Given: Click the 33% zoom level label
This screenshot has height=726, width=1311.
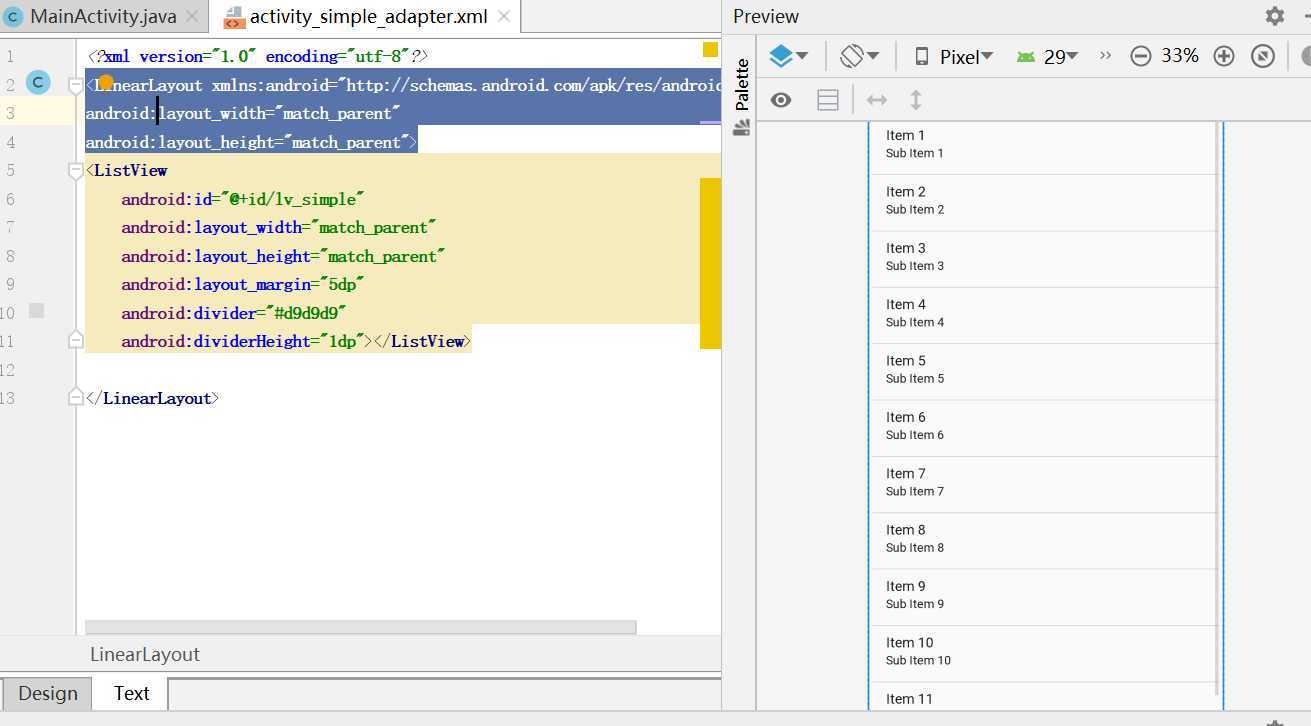Looking at the screenshot, I should [1180, 56].
